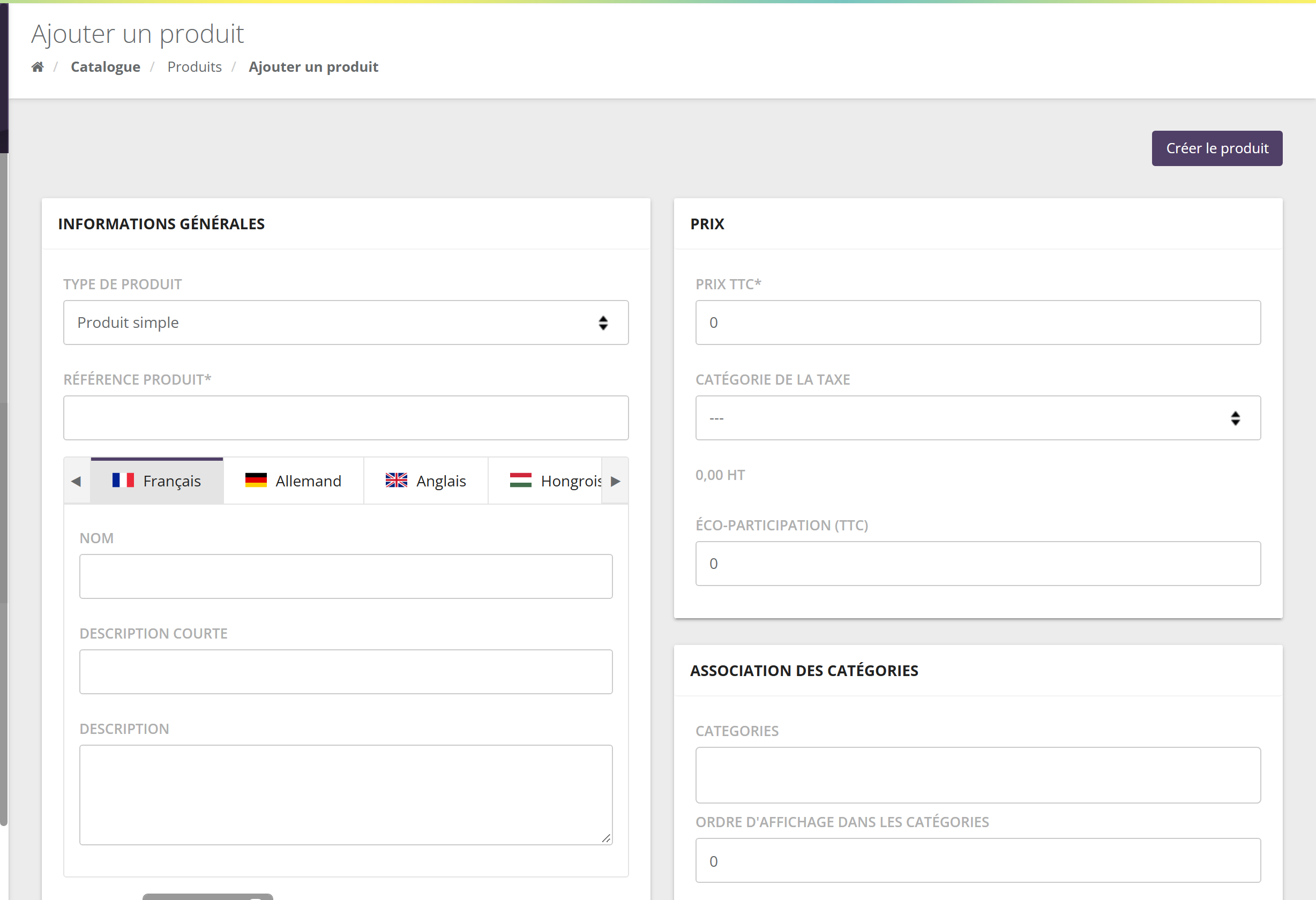Switch to the Anglais language tab

[426, 481]
